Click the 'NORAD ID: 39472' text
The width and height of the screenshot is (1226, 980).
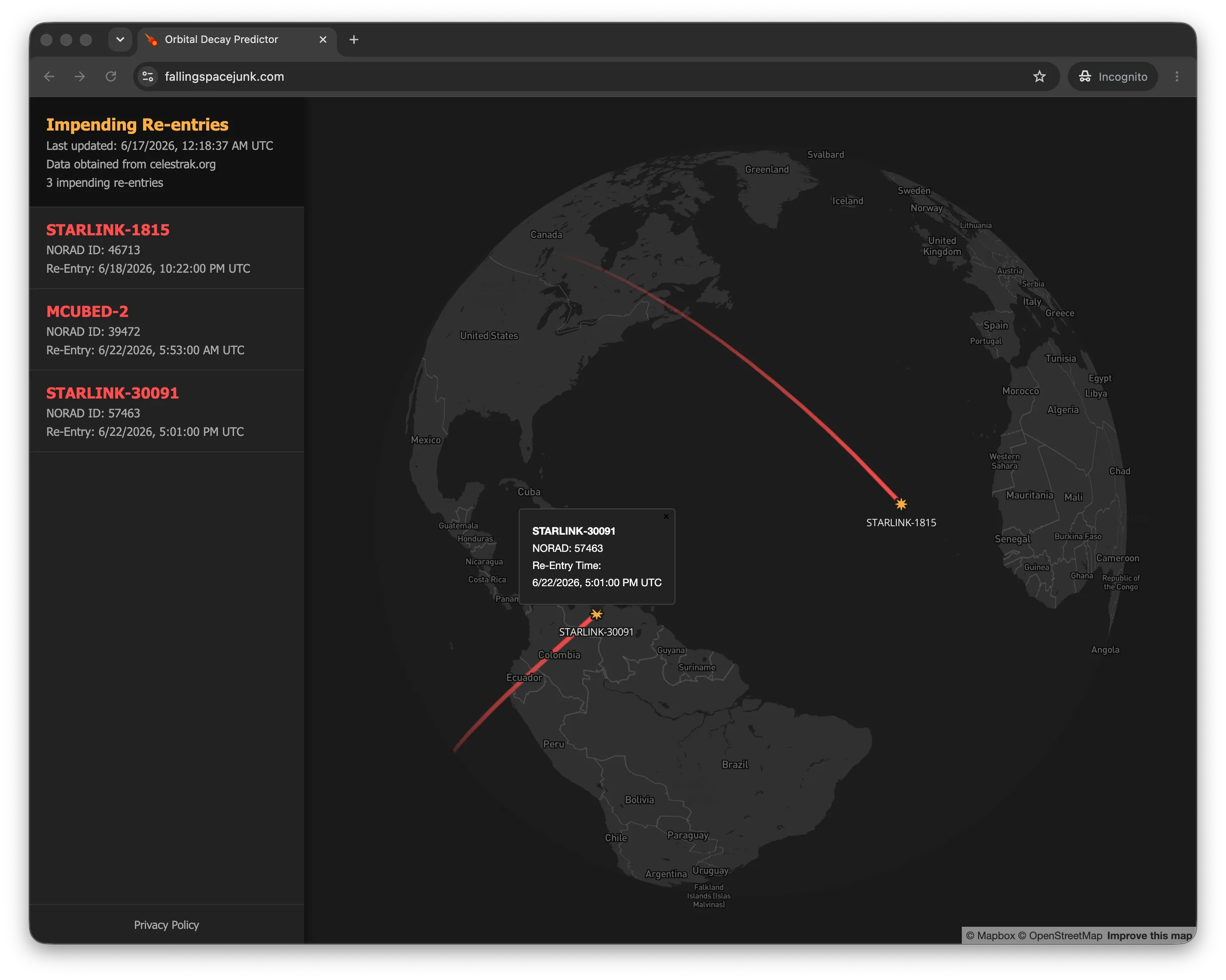tap(93, 332)
